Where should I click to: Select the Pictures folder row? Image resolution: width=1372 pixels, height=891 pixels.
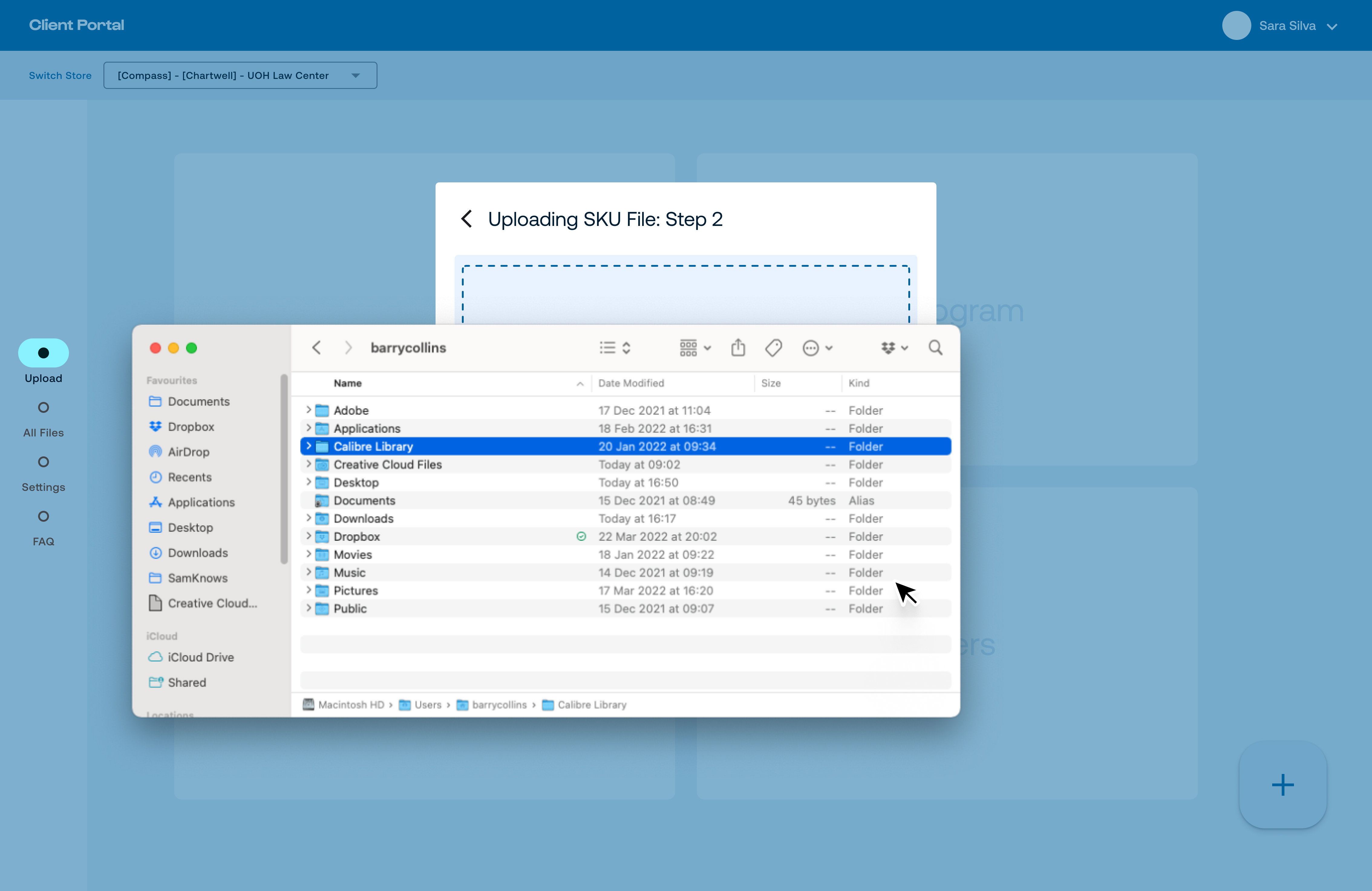click(x=356, y=591)
